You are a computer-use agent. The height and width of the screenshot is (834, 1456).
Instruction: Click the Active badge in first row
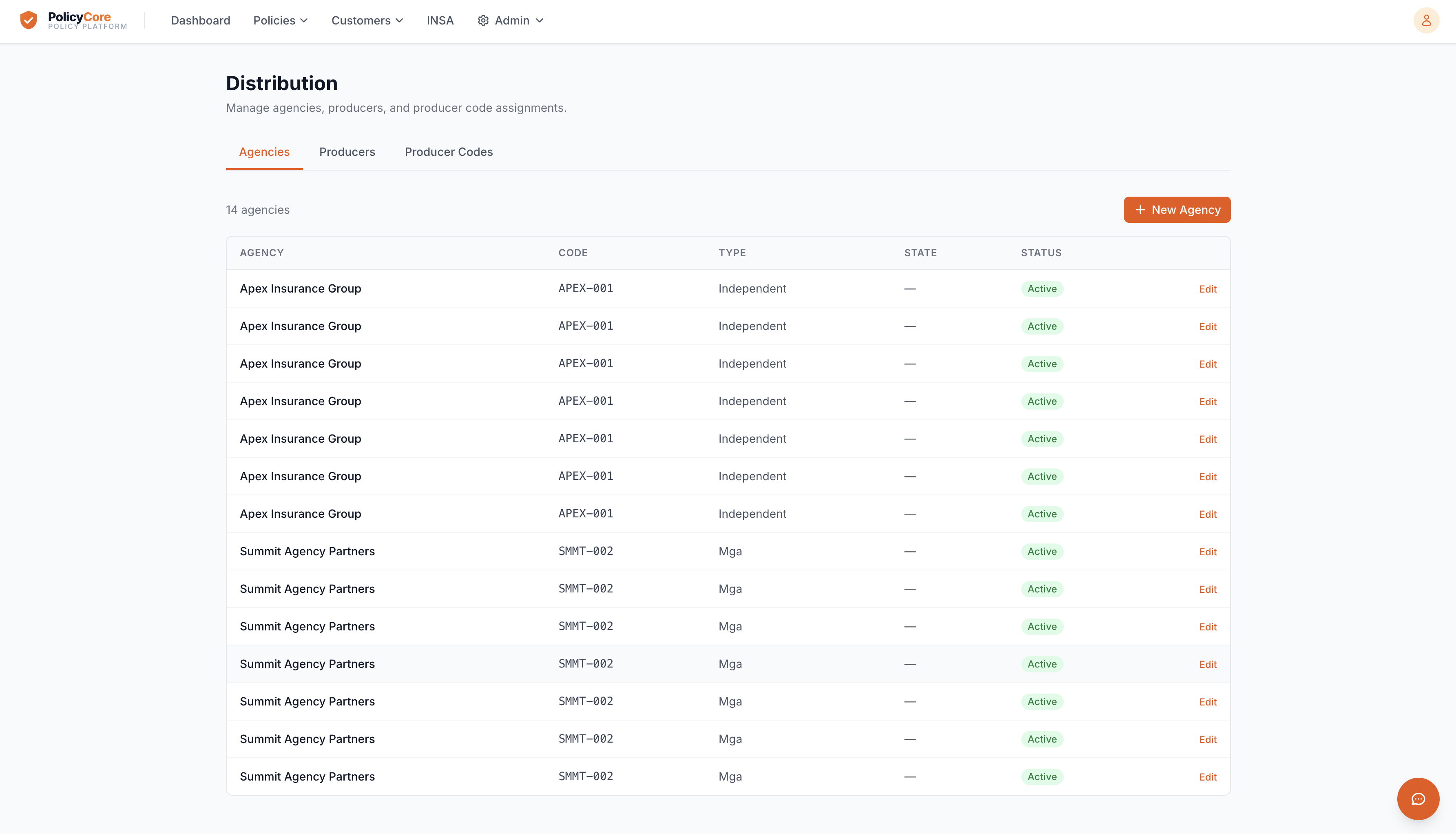1042,289
